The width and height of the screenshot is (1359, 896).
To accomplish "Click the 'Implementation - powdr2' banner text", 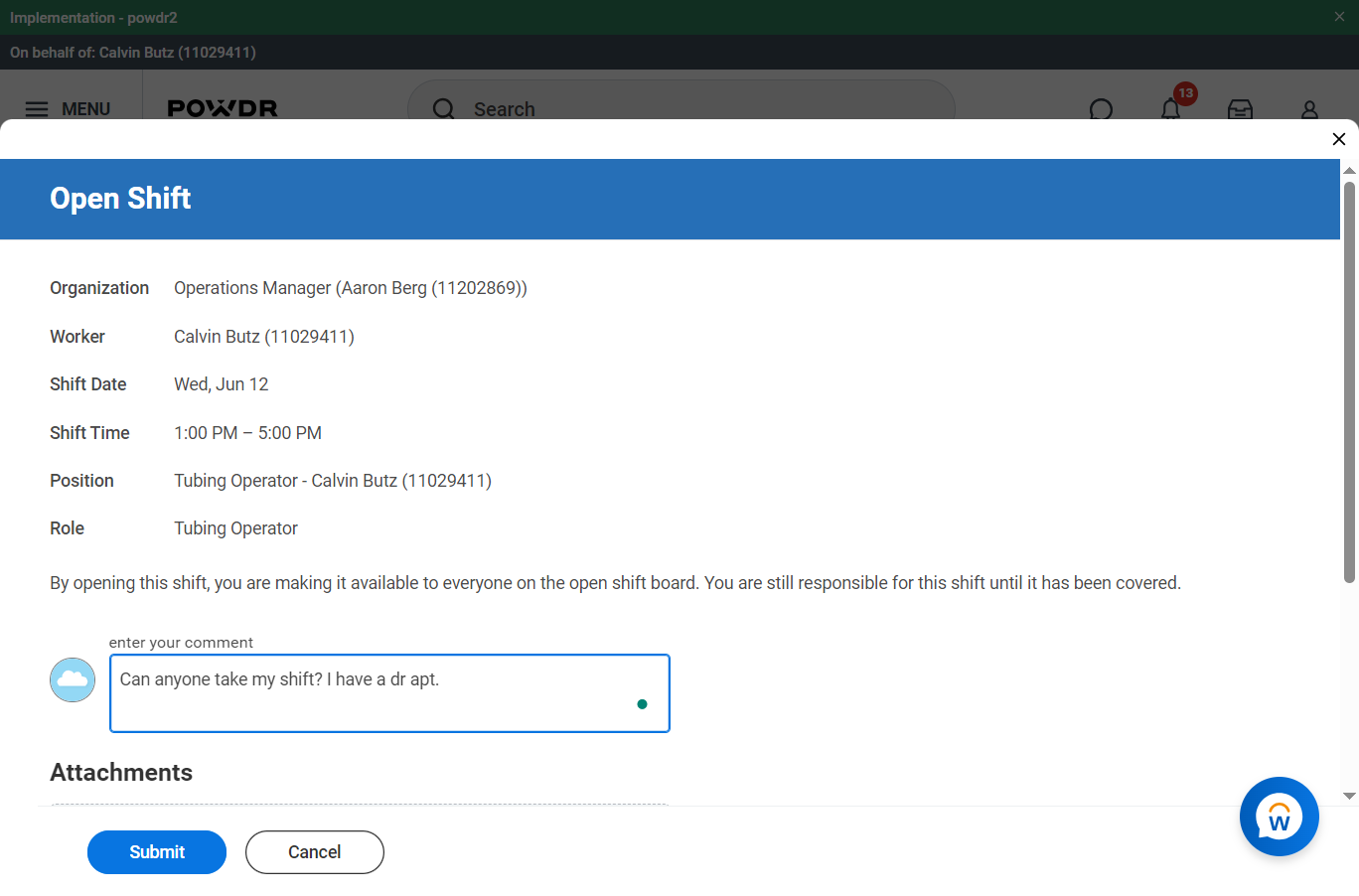I will [x=93, y=18].
